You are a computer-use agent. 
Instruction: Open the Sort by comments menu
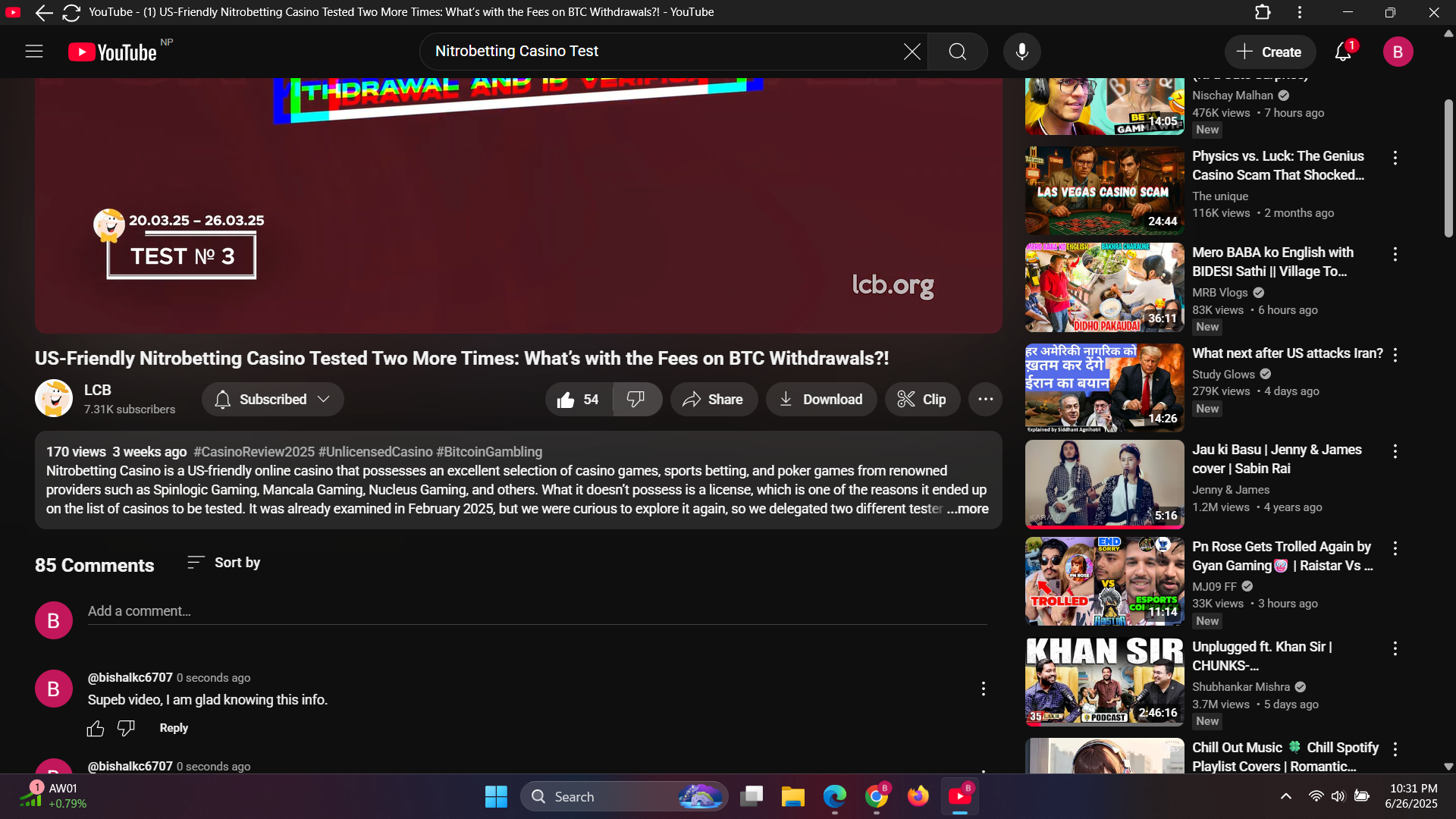point(224,563)
